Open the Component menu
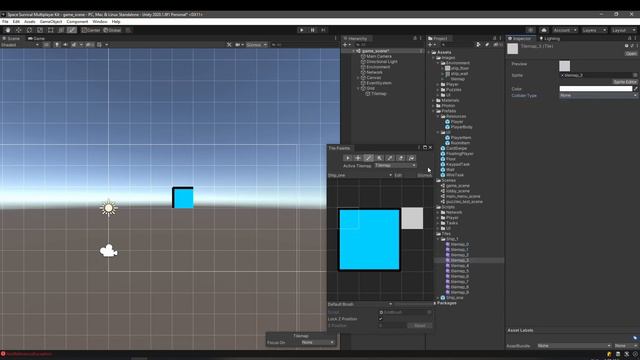Viewport: 640px width, 360px height. (77, 22)
